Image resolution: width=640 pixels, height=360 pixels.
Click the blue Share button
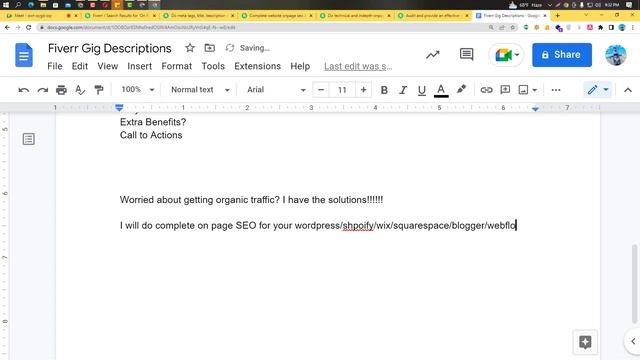pos(562,55)
